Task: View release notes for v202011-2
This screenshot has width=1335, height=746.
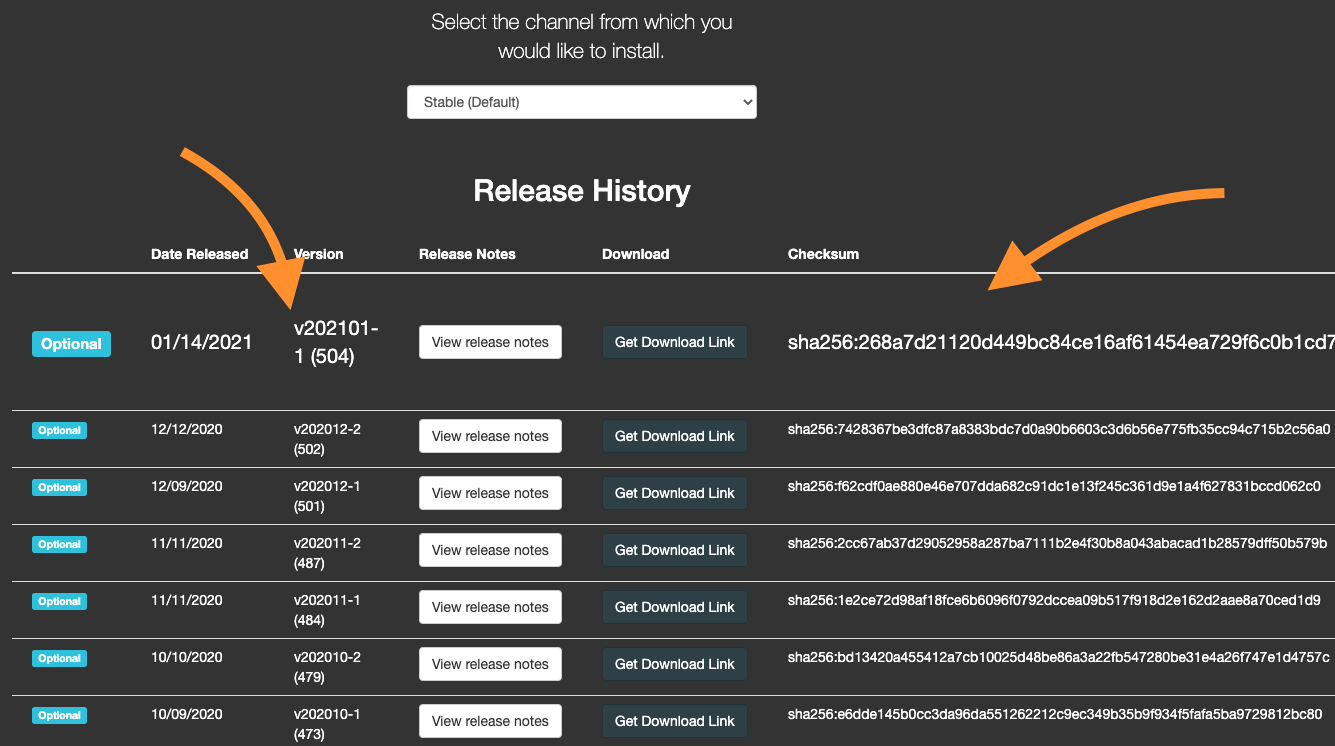Action: click(490, 549)
